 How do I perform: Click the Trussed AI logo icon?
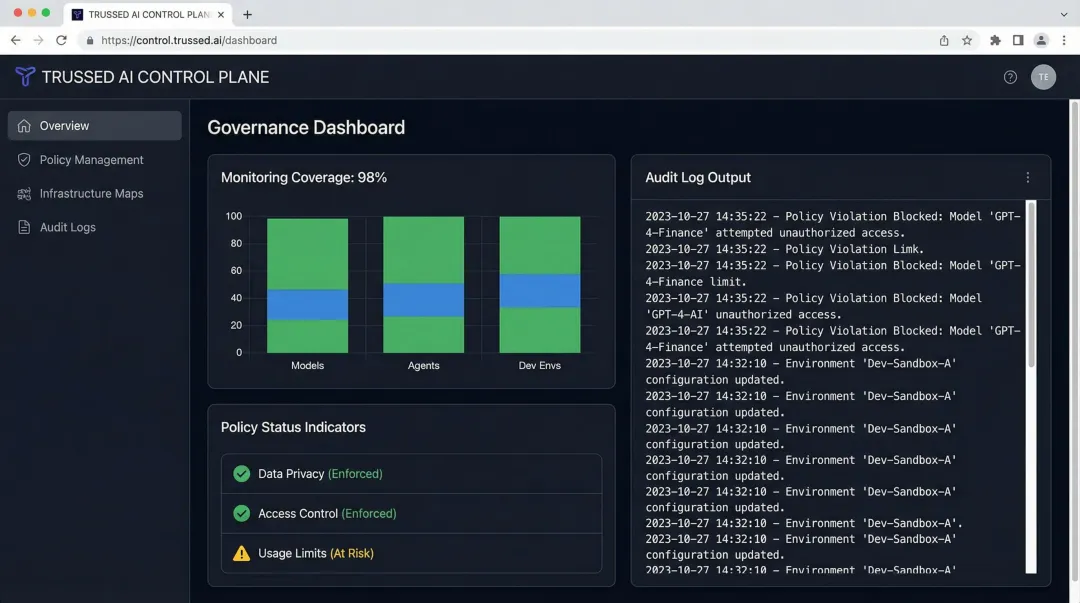24,76
